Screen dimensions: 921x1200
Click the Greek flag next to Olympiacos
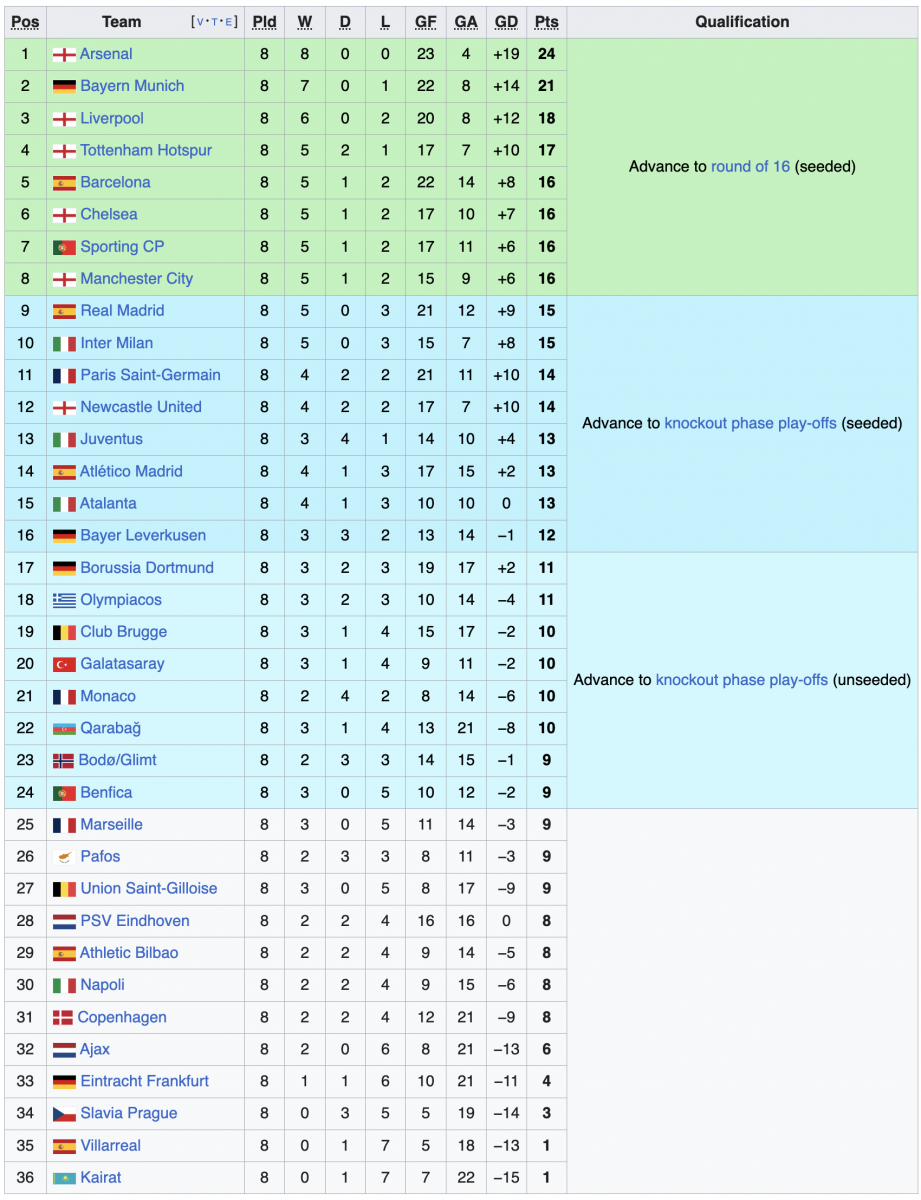click(64, 600)
